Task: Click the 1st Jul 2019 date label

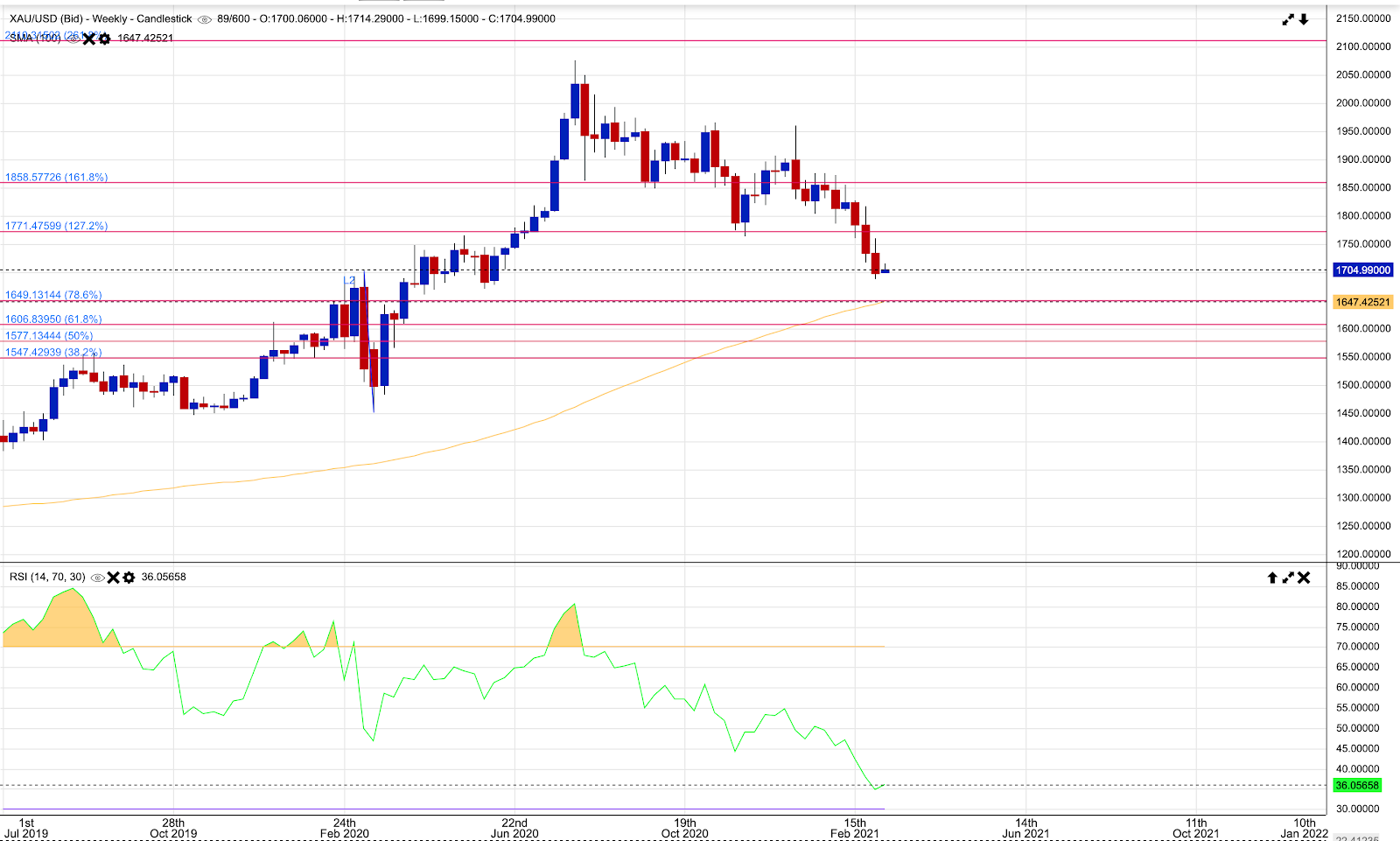Action: tap(27, 828)
